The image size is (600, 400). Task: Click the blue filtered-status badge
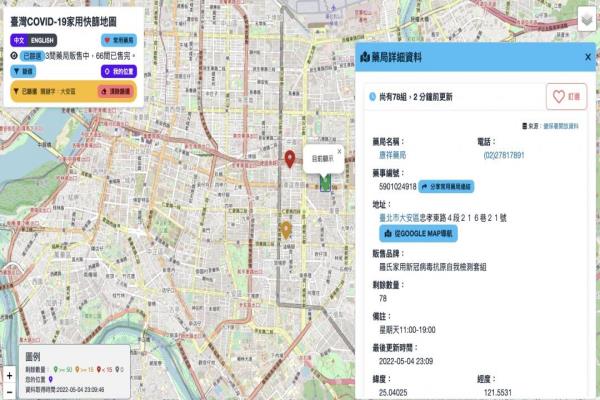(32, 56)
